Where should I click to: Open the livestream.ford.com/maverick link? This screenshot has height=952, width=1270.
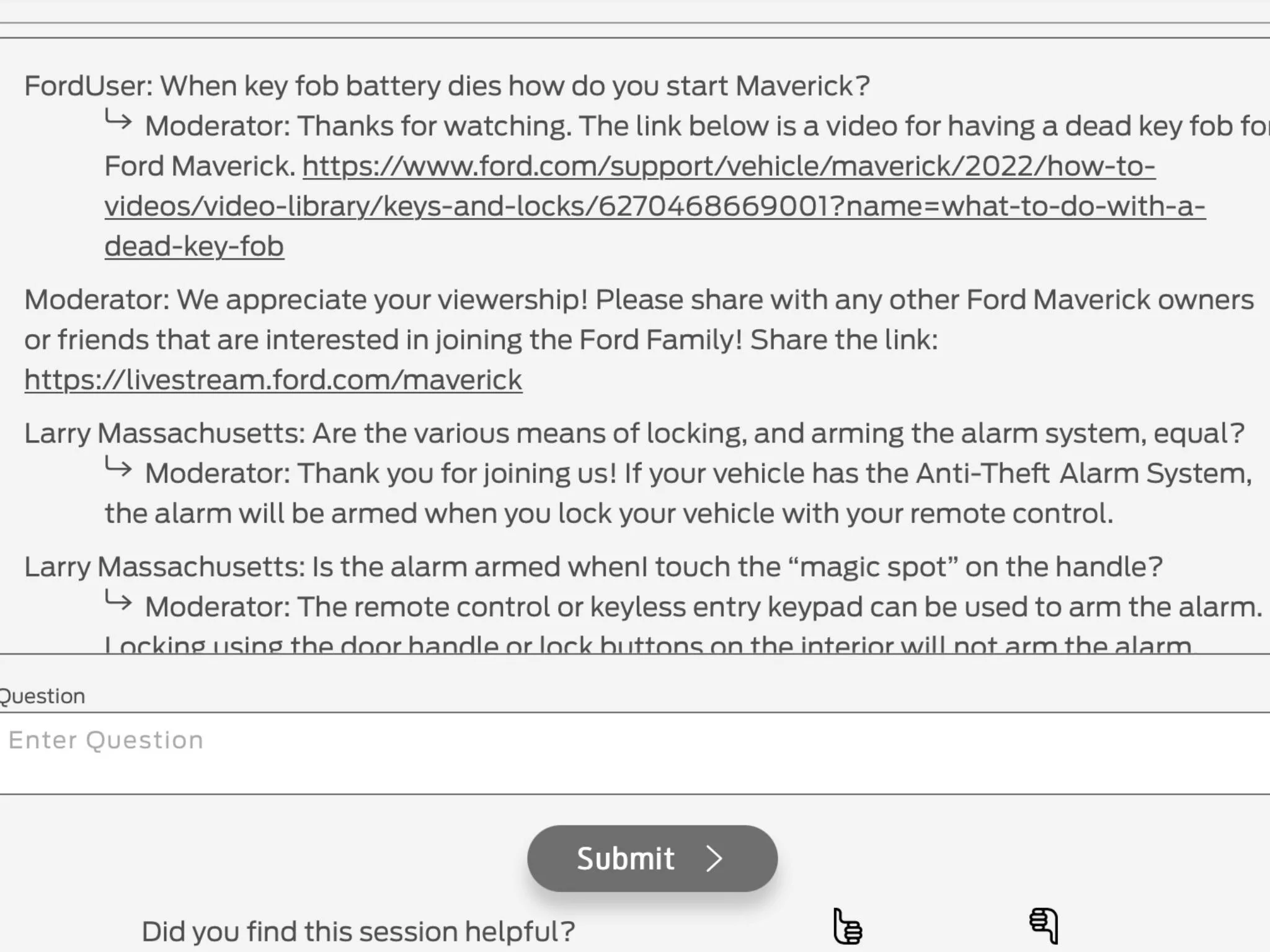tap(273, 379)
